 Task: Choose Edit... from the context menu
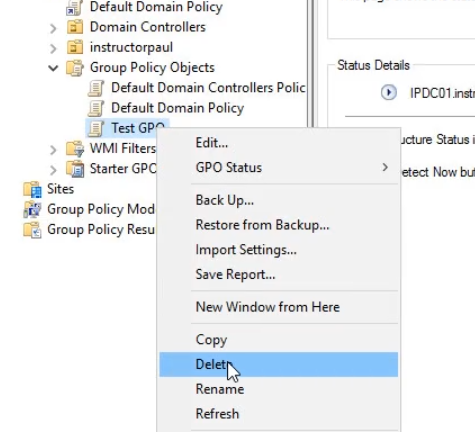tap(278, 143)
